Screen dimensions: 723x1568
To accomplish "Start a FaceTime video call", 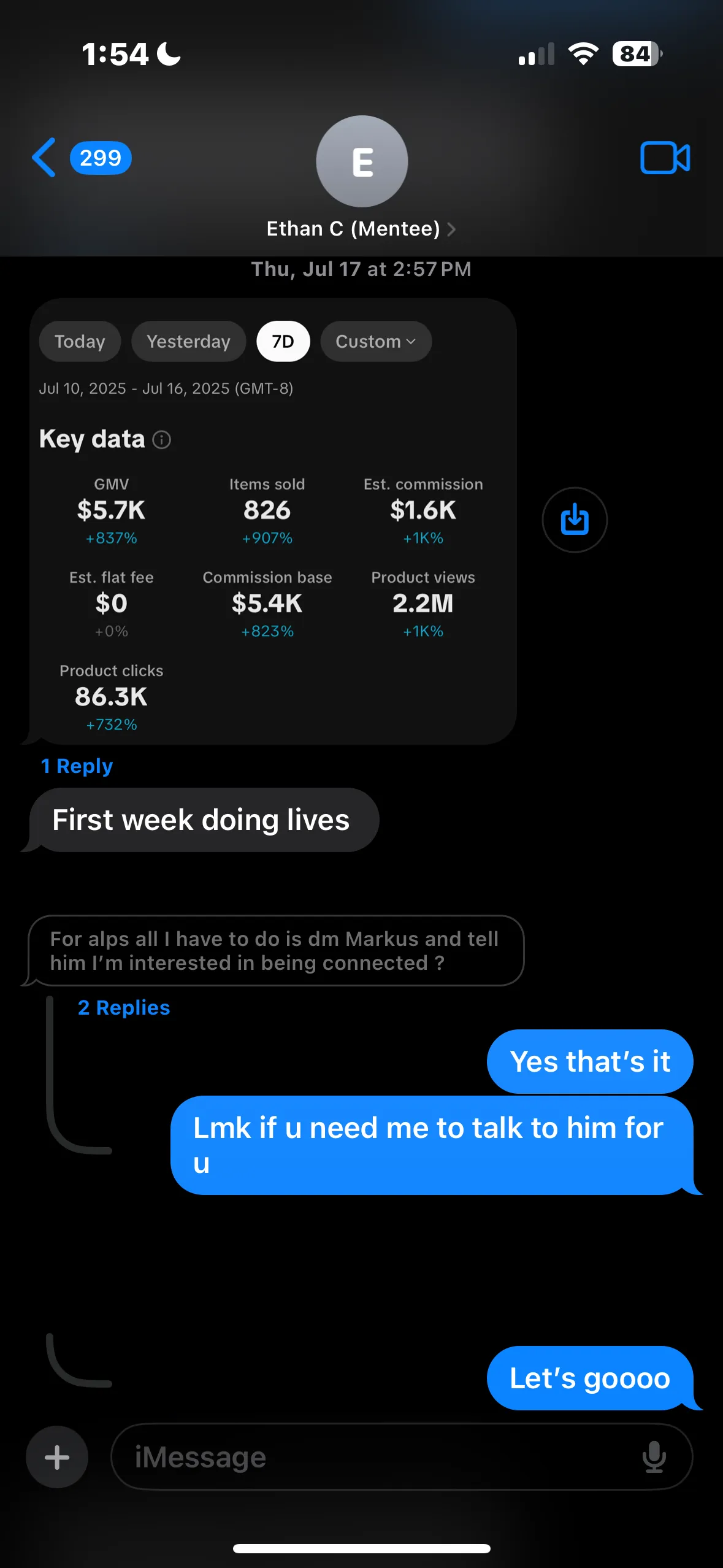I will (665, 158).
